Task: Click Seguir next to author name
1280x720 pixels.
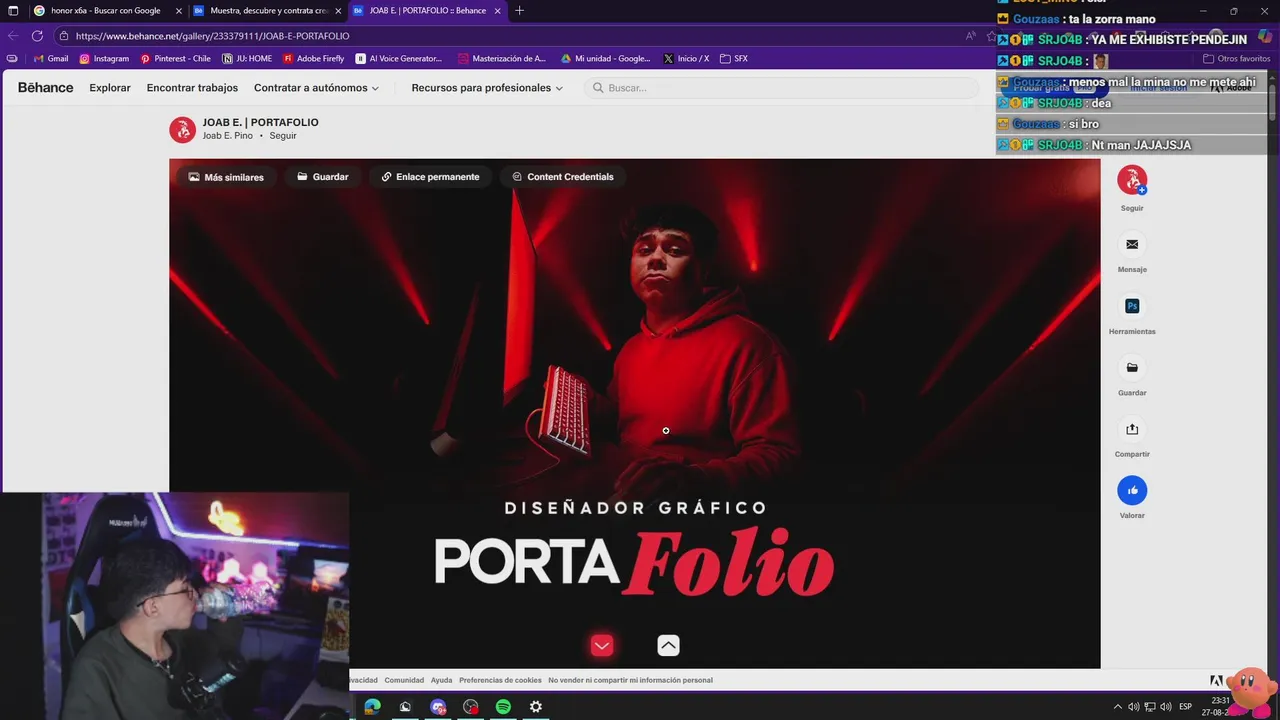Action: point(283,136)
